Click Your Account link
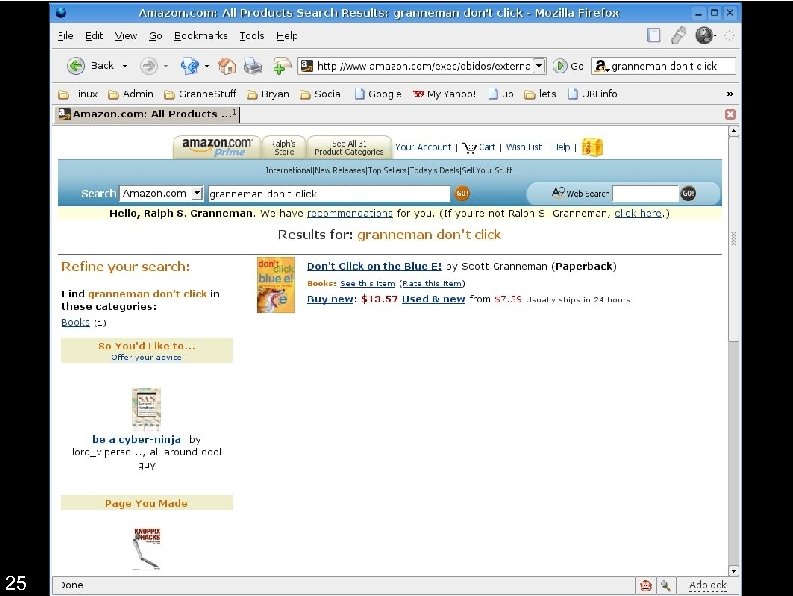Screen dimensions: 793x596 pyautogui.click(x=423, y=147)
